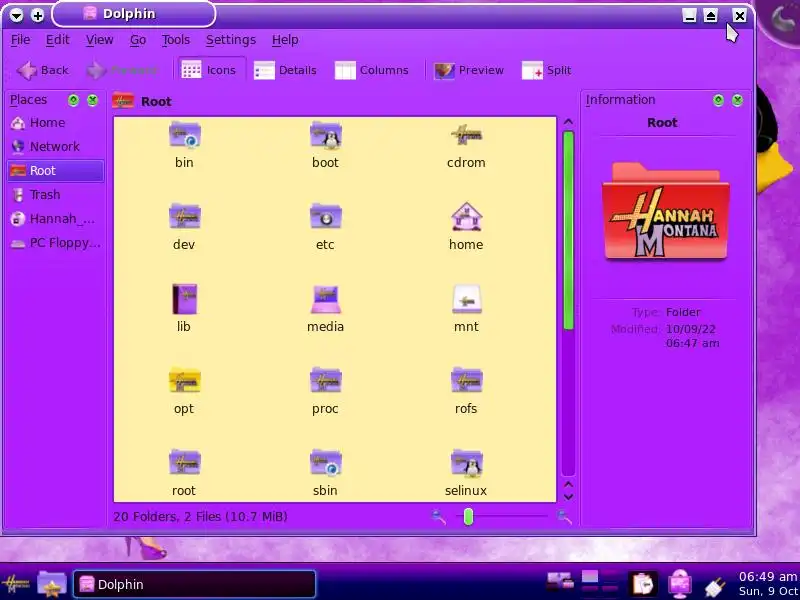The width and height of the screenshot is (800, 600).
Task: Click the Back toolbar button
Action: pyautogui.click(x=42, y=70)
